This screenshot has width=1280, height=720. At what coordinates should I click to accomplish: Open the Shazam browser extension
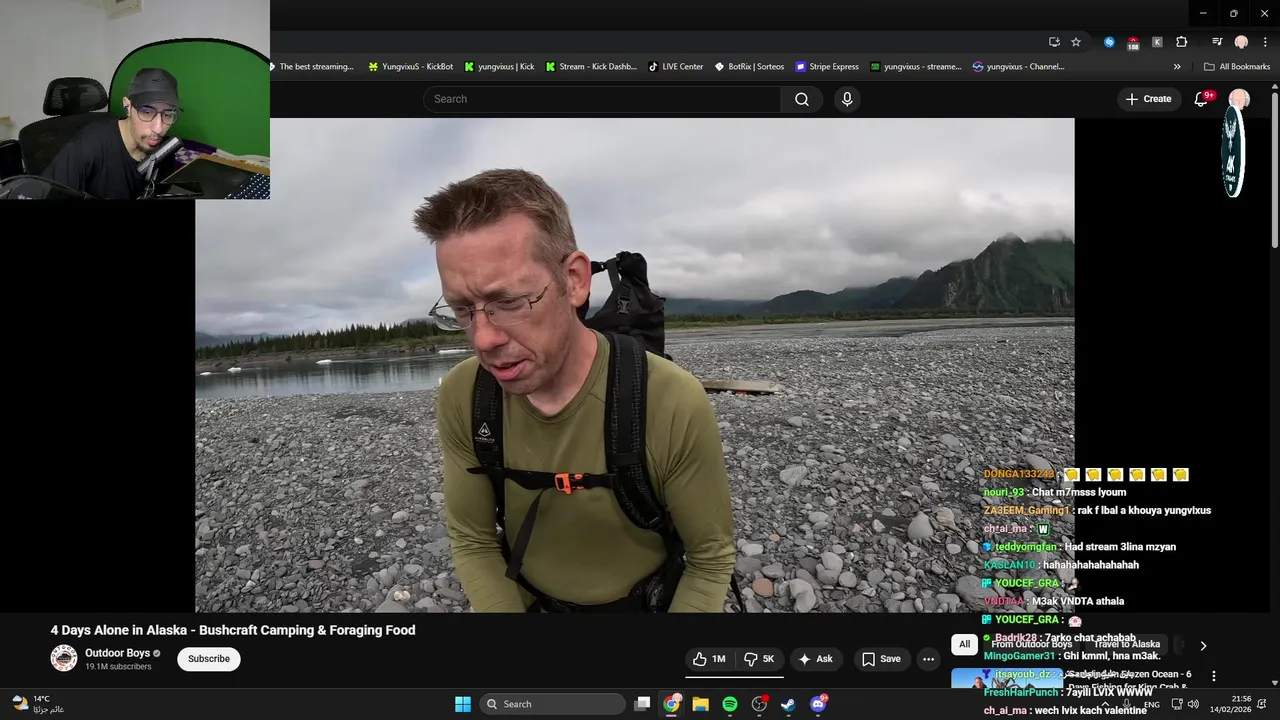(x=1109, y=42)
